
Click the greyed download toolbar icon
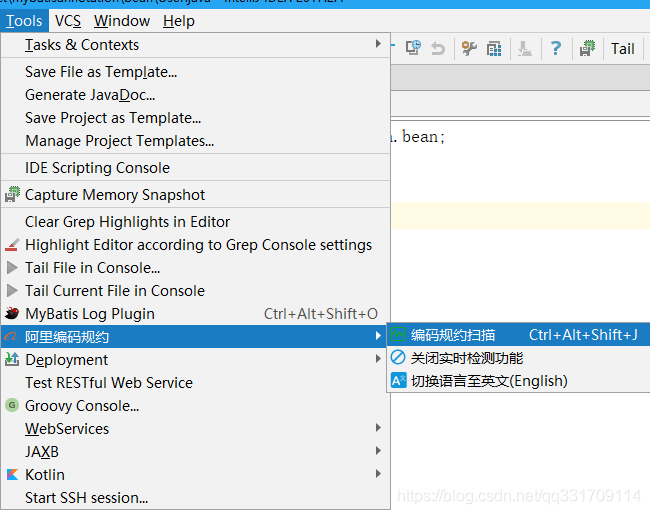[525, 48]
